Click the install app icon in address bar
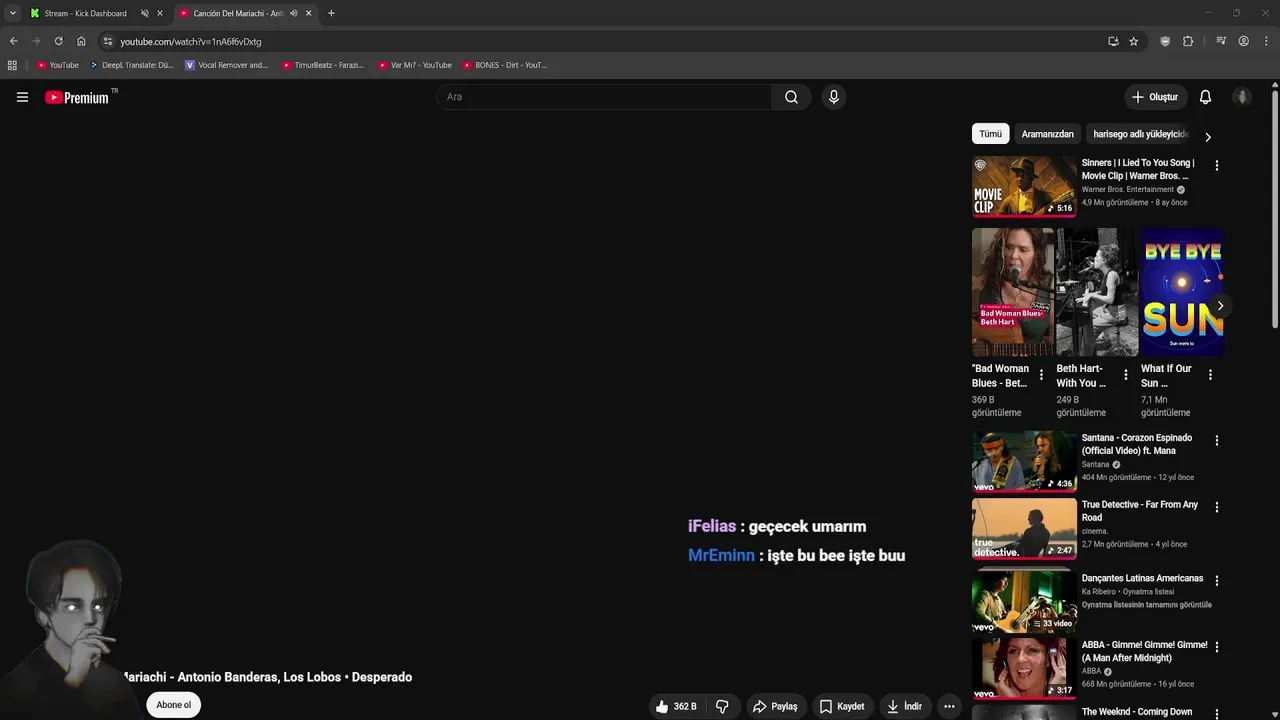1280x720 pixels. [1113, 41]
